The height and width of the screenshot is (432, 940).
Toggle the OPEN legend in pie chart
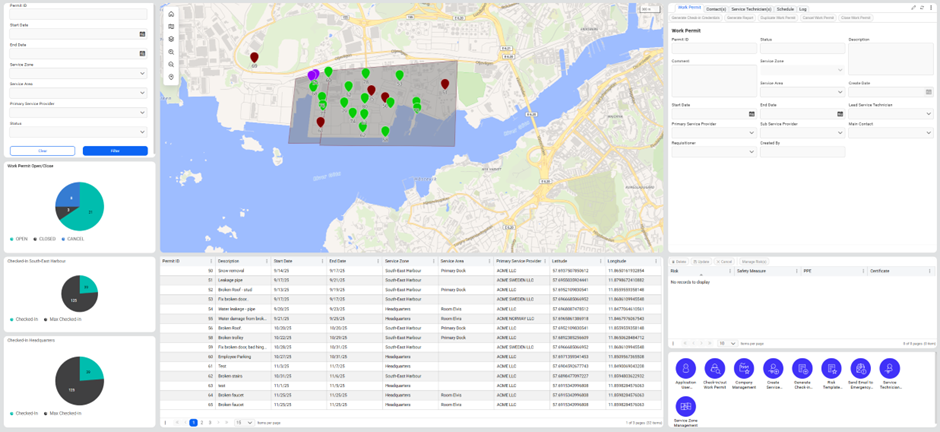(19, 239)
